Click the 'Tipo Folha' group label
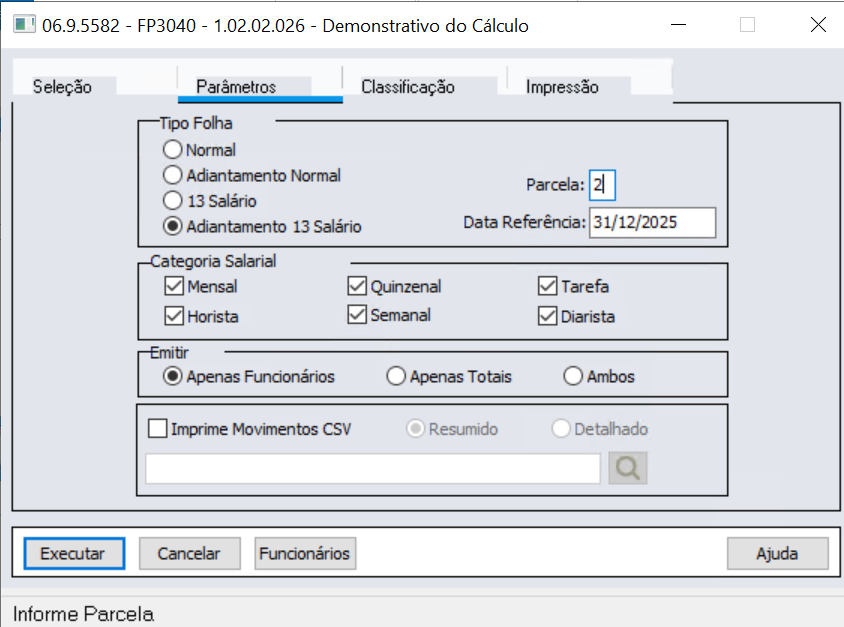Image resolution: width=844 pixels, height=627 pixels. coord(196,123)
